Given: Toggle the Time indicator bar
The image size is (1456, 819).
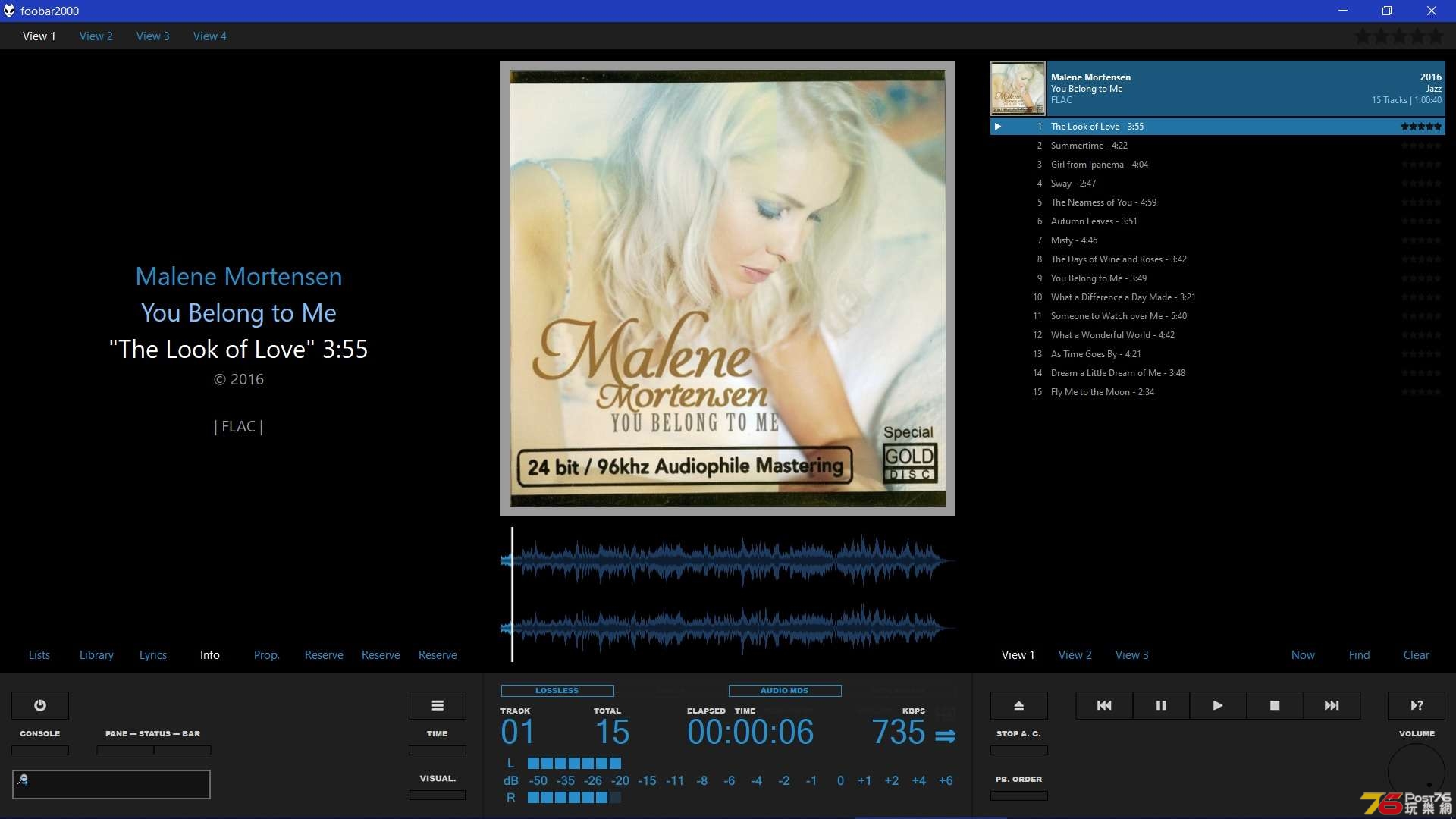Looking at the screenshot, I should [x=438, y=750].
